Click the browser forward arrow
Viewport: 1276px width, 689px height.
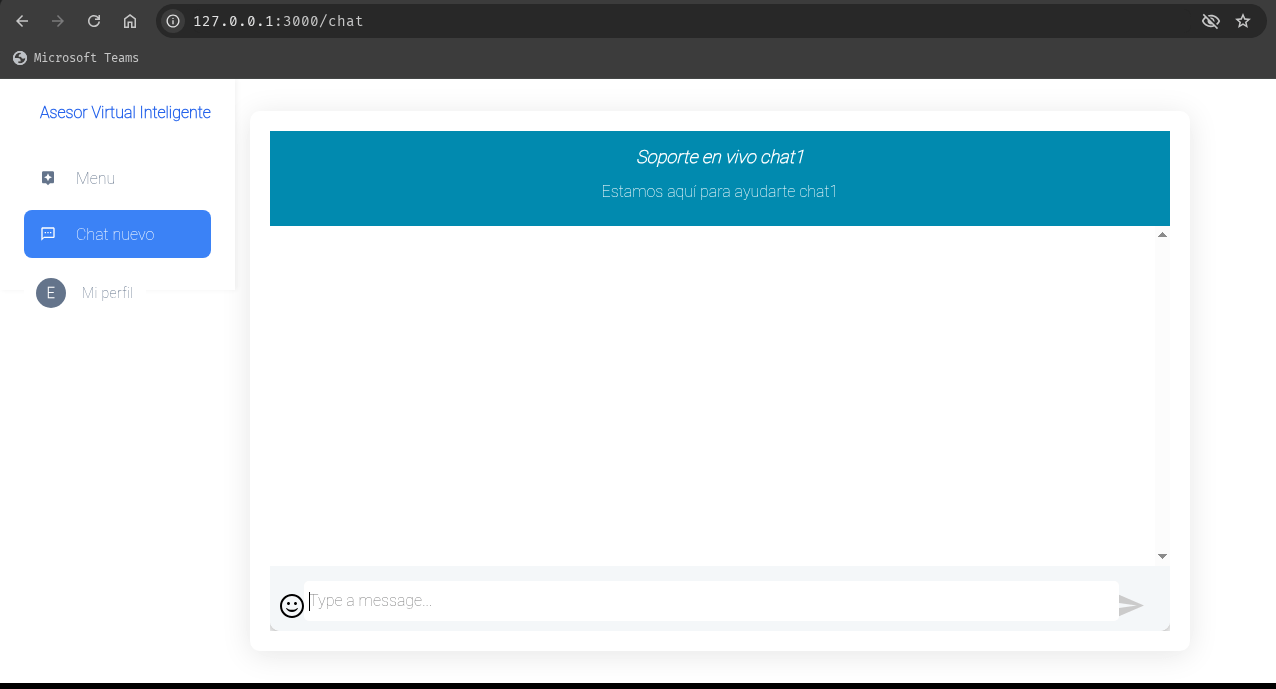click(58, 21)
